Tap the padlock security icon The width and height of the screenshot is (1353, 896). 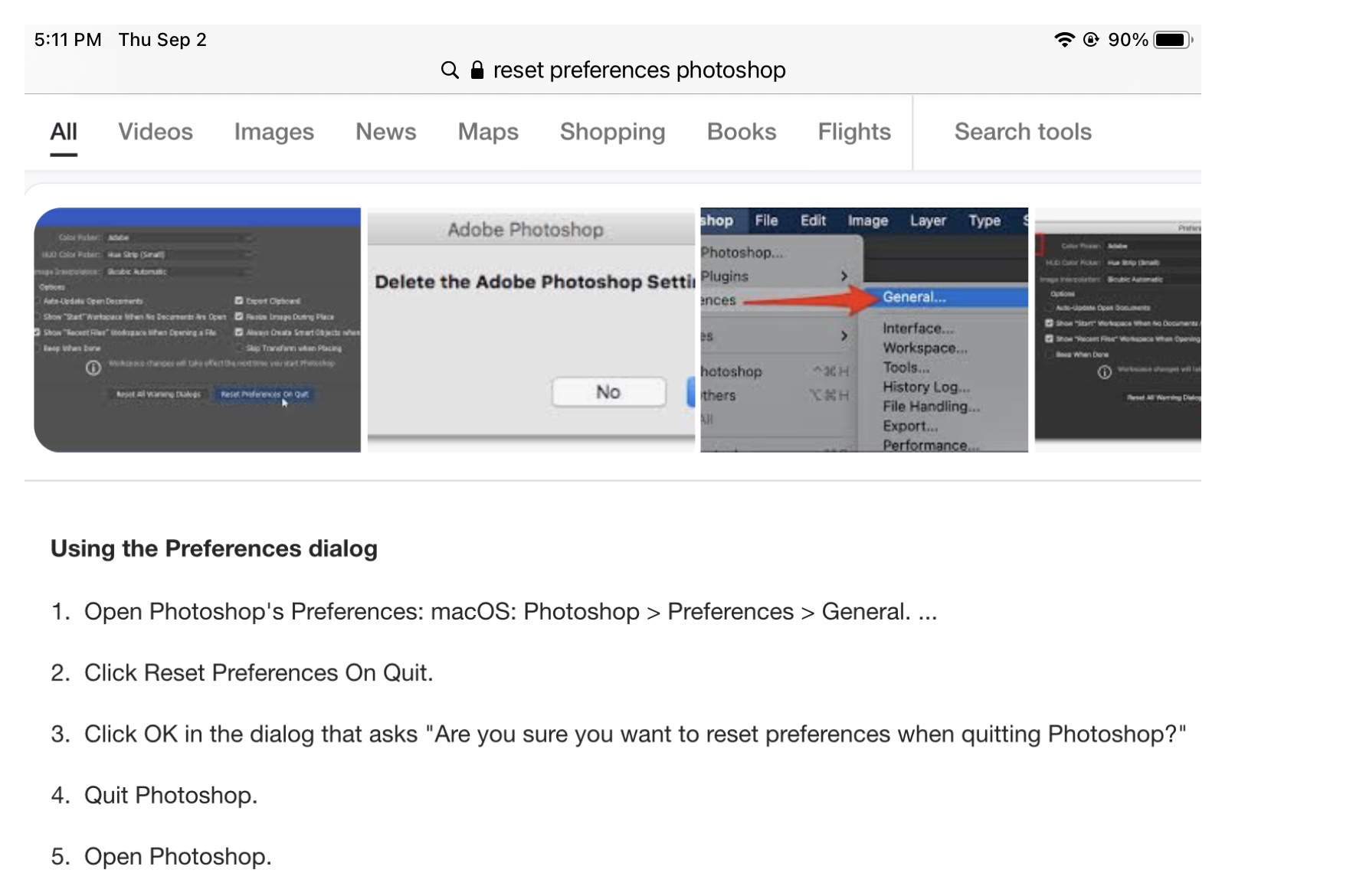[477, 70]
